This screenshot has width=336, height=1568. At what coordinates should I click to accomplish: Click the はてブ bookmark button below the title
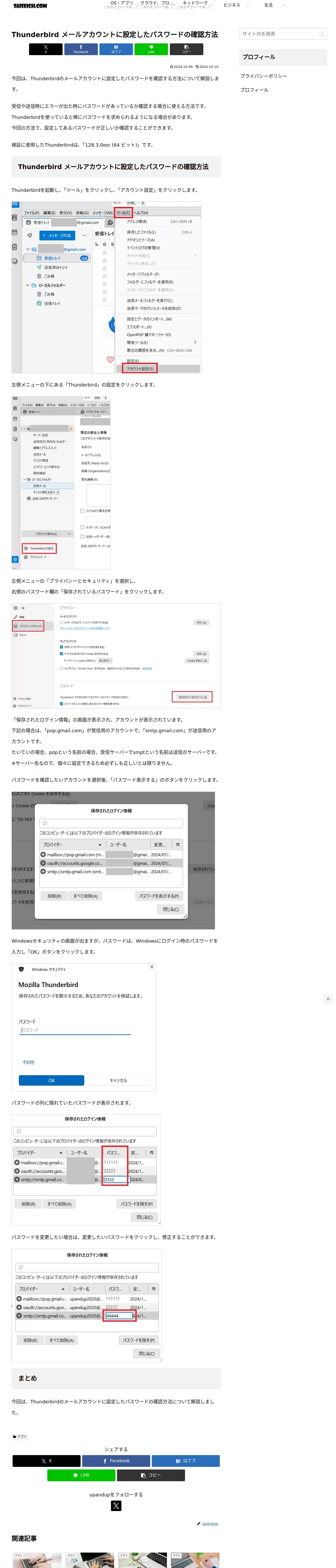coord(116,49)
